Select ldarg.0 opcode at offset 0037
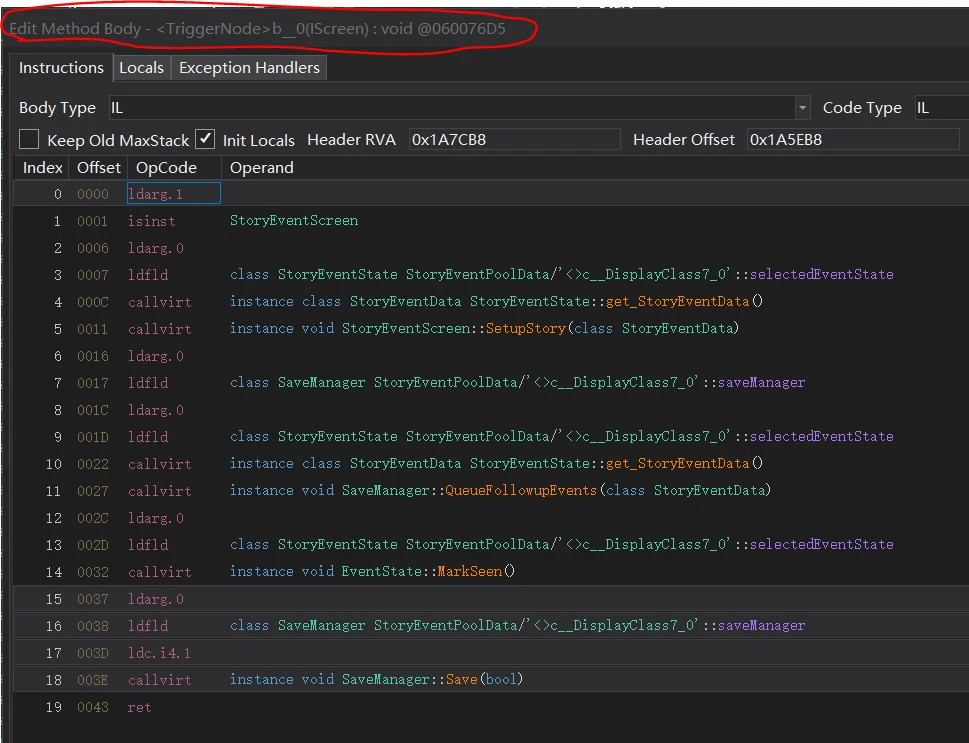Viewport: 969px width, 743px height. [156, 599]
